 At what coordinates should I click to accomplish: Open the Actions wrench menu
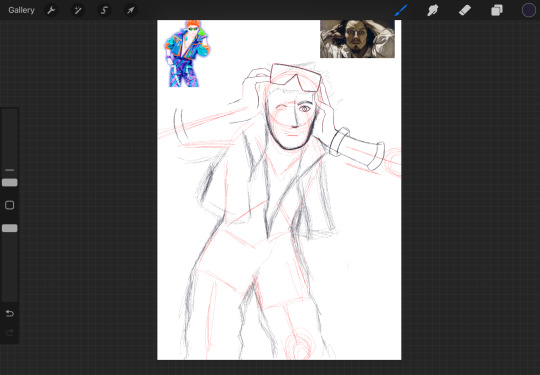click(51, 10)
